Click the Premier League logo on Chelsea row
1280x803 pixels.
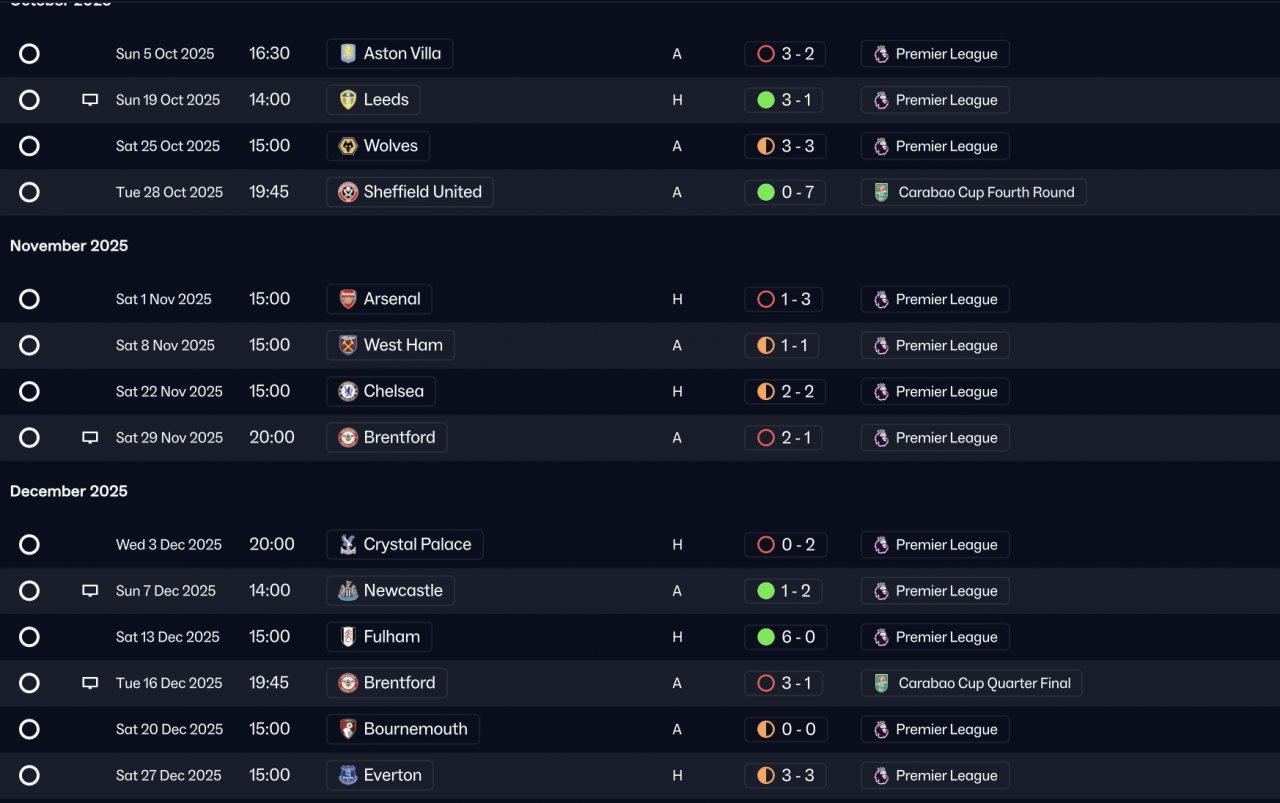coord(881,392)
